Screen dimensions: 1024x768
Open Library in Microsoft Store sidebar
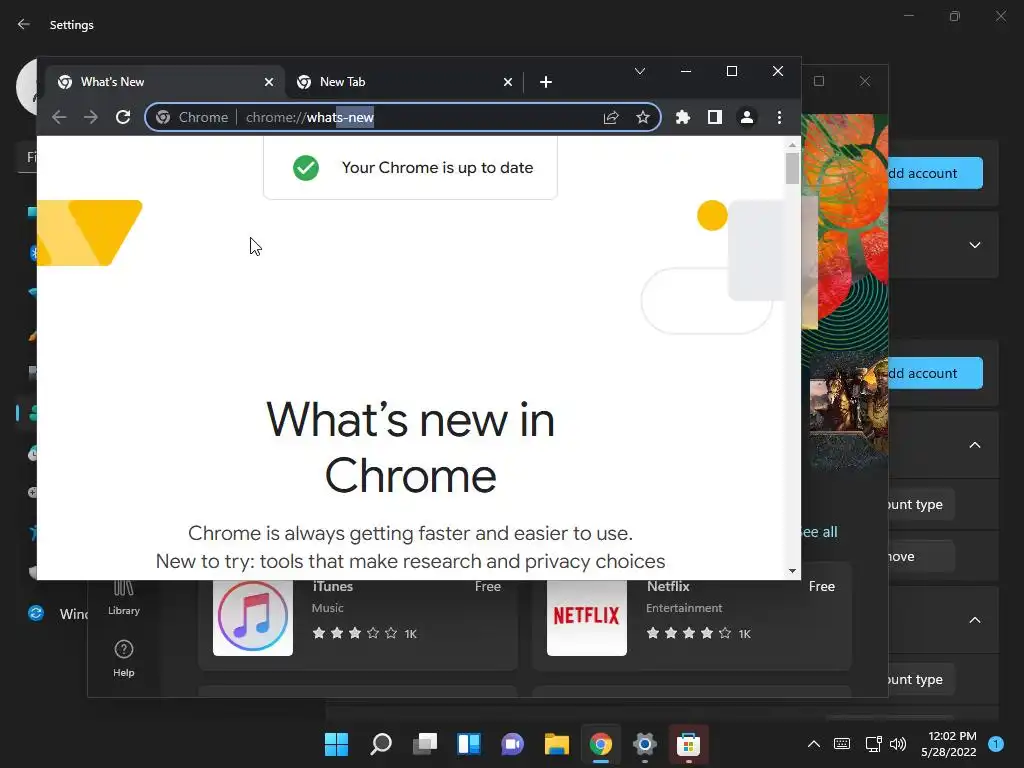[123, 598]
